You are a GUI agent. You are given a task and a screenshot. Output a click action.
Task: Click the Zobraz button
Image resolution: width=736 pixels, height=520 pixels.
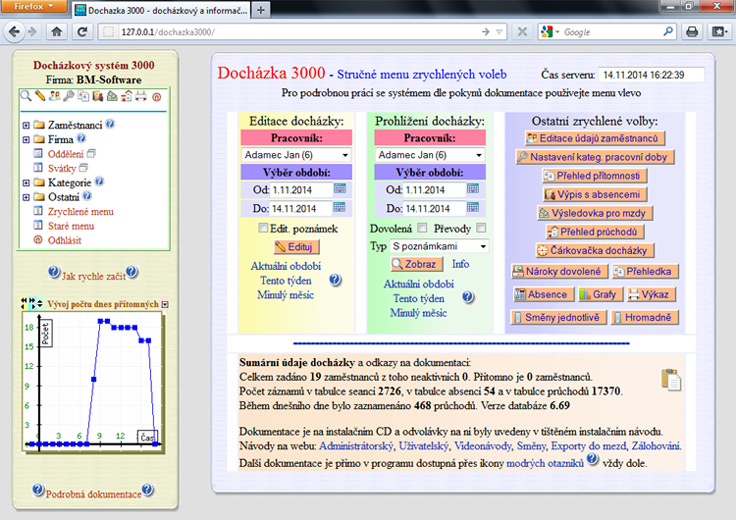pos(416,264)
